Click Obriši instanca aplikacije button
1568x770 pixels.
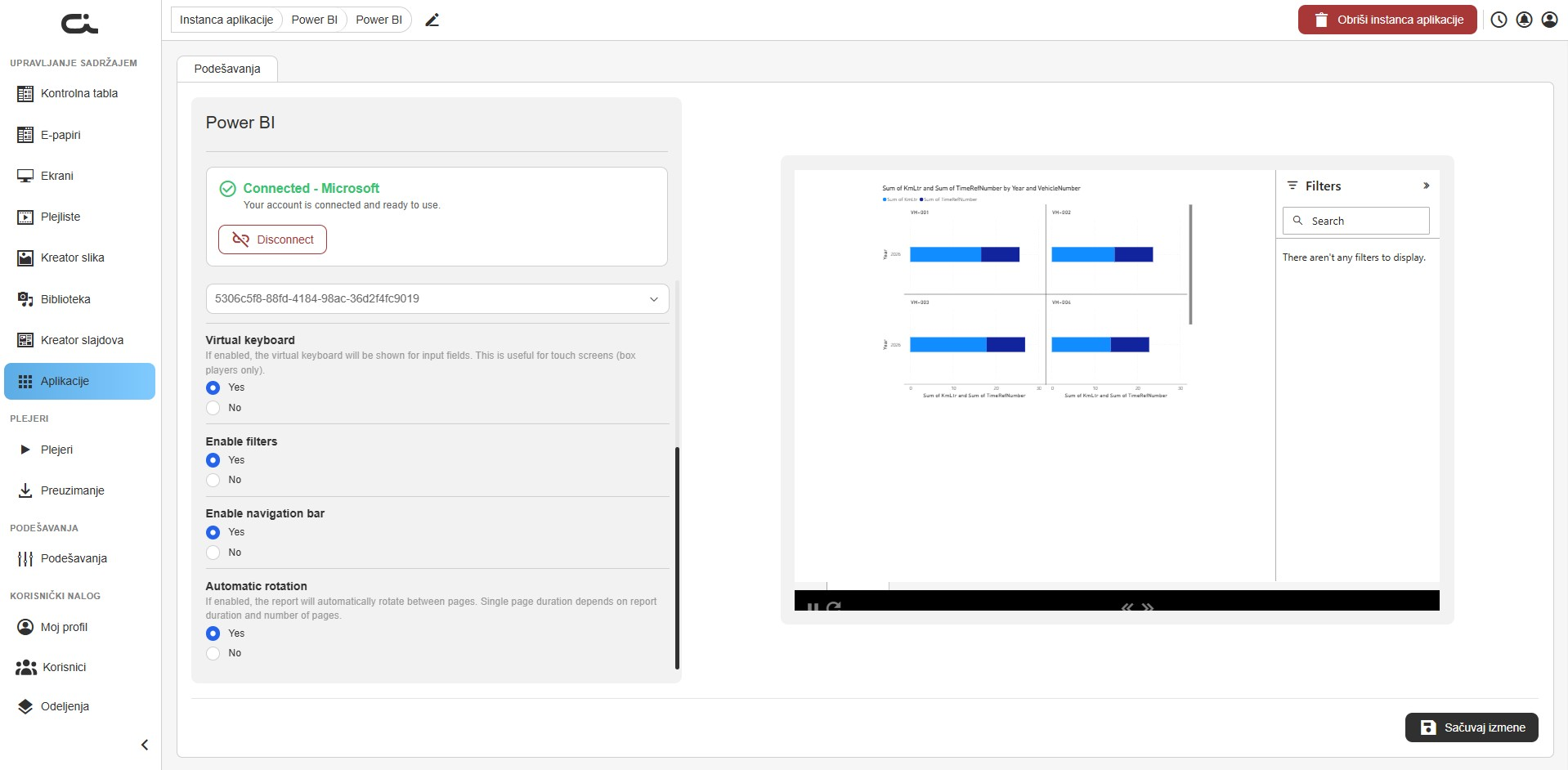coord(1387,20)
